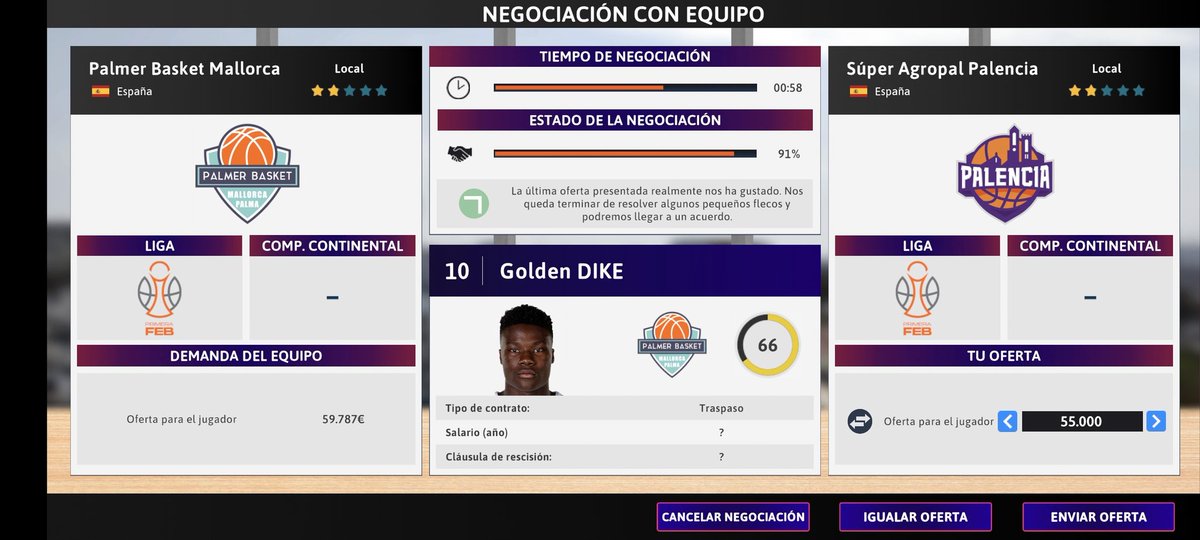This screenshot has width=1200, height=540.
Task: Click the green message icon beside feedback text
Action: [474, 203]
